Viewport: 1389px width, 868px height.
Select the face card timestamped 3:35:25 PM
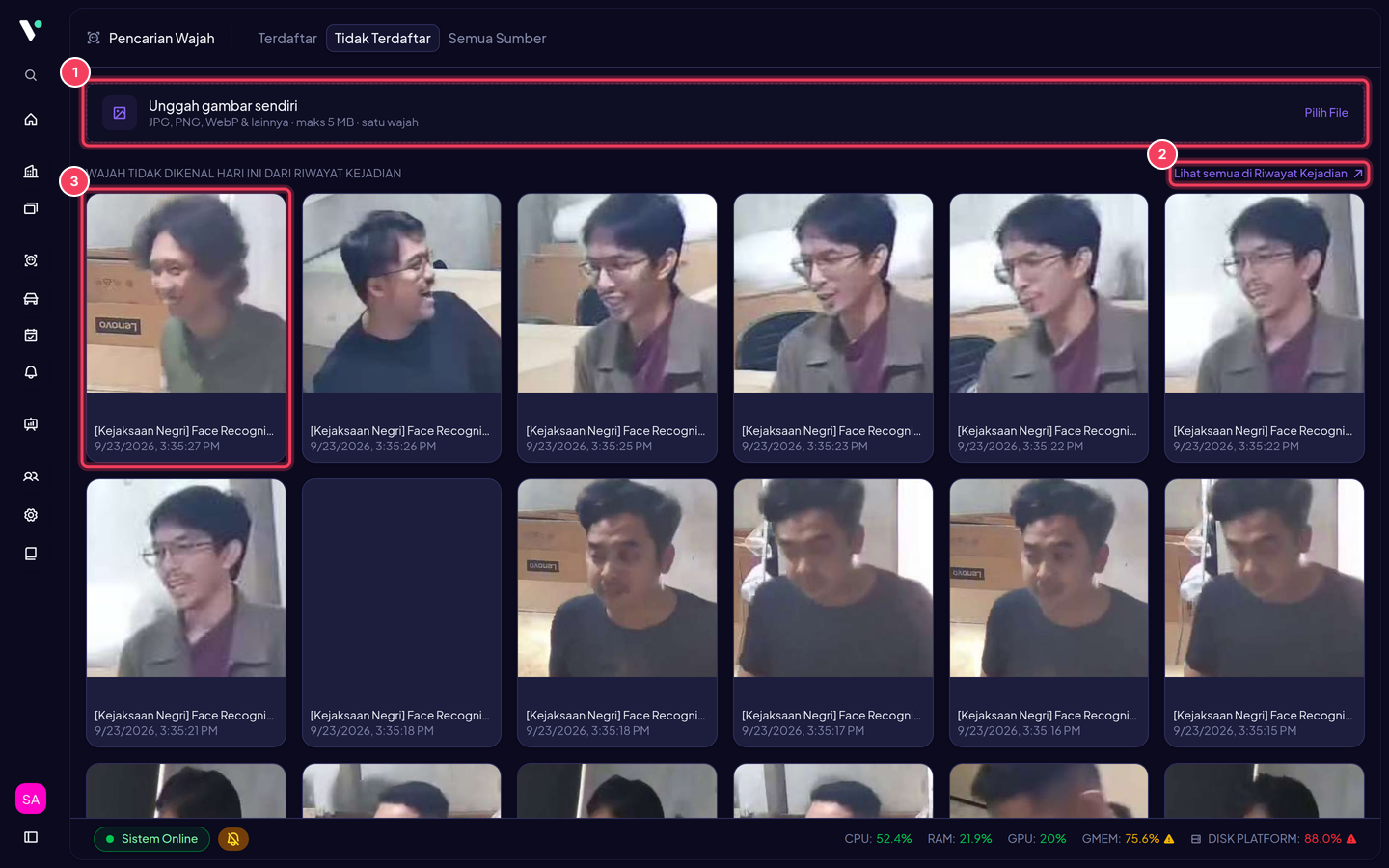[617, 328]
